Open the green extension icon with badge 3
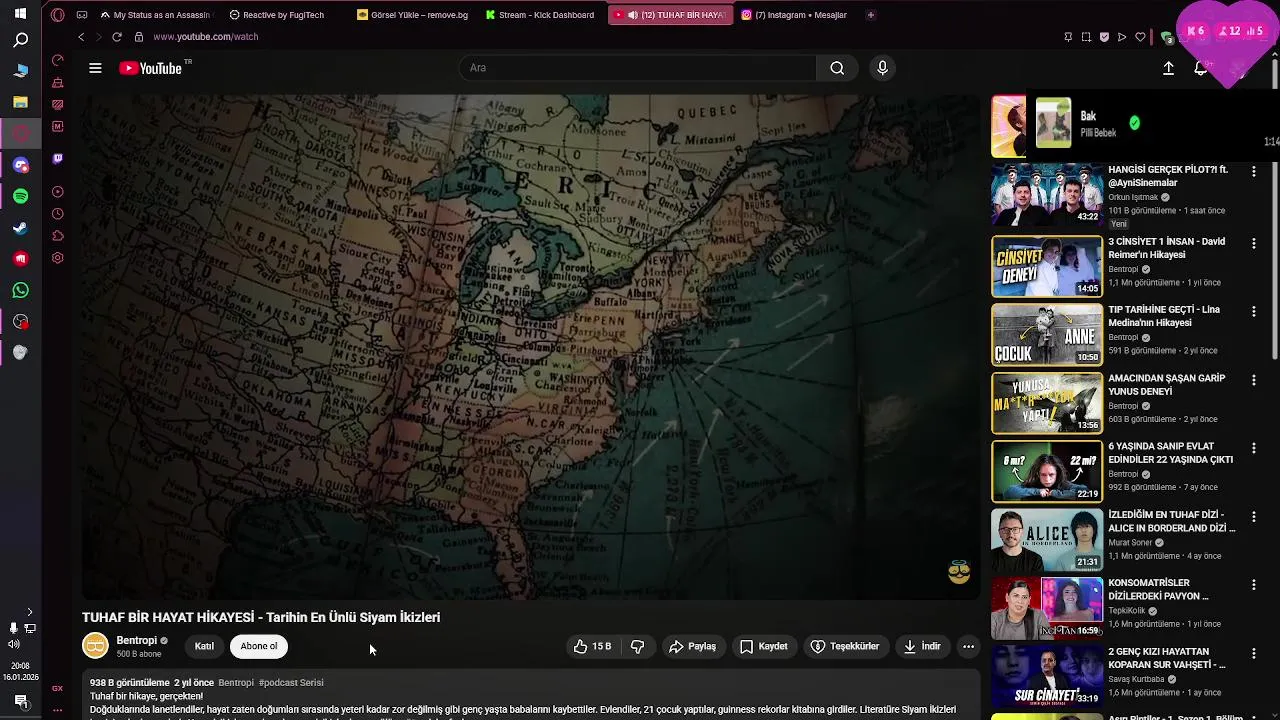This screenshot has height=720, width=1280. (1166, 37)
